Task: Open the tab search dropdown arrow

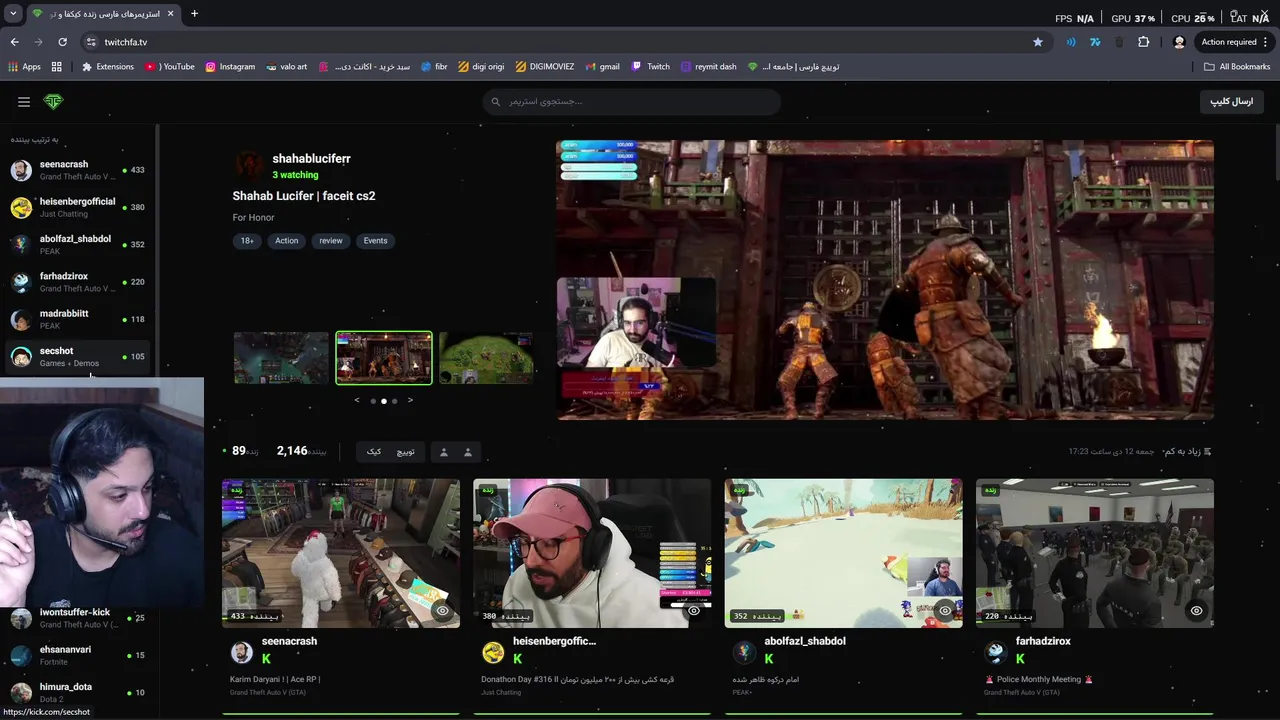Action: point(13,14)
